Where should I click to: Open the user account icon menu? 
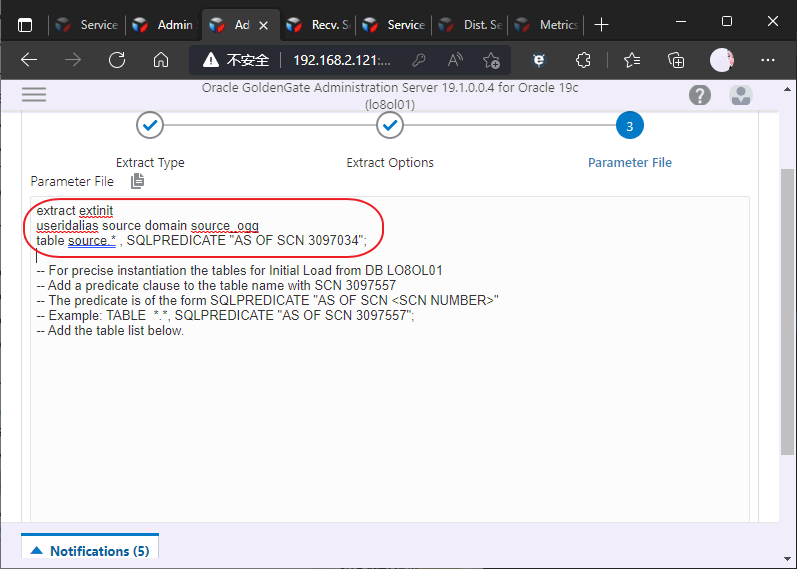point(741,95)
